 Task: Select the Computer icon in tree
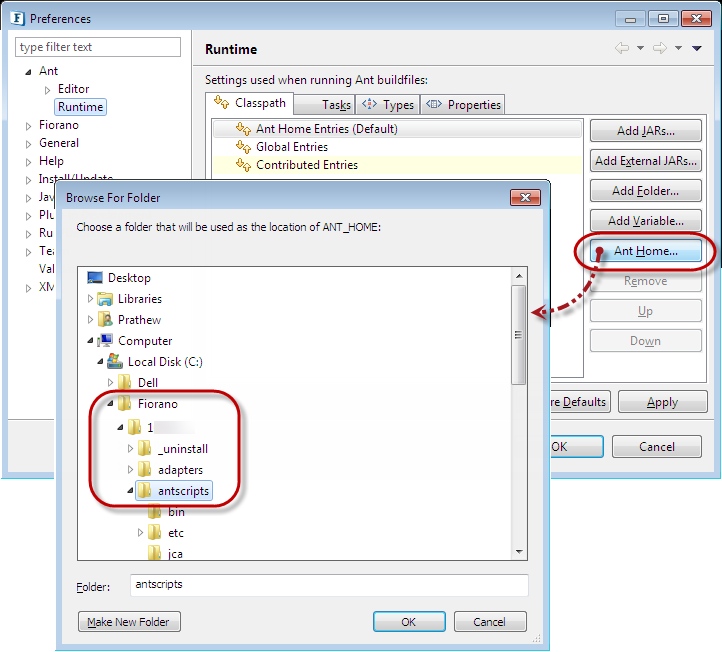click(105, 341)
